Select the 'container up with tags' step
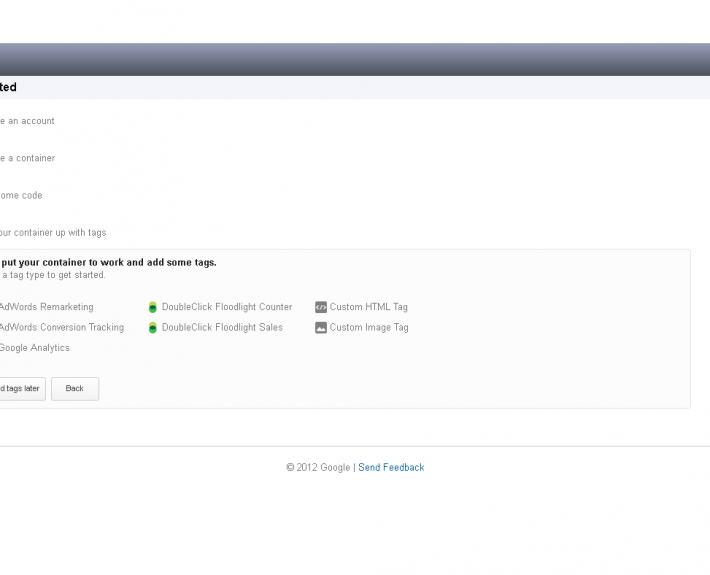The image size is (710, 575). (x=52, y=232)
